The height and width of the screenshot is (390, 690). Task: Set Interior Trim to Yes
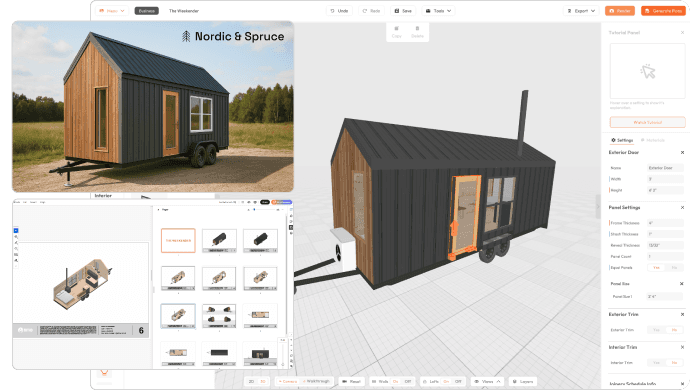coord(656,363)
